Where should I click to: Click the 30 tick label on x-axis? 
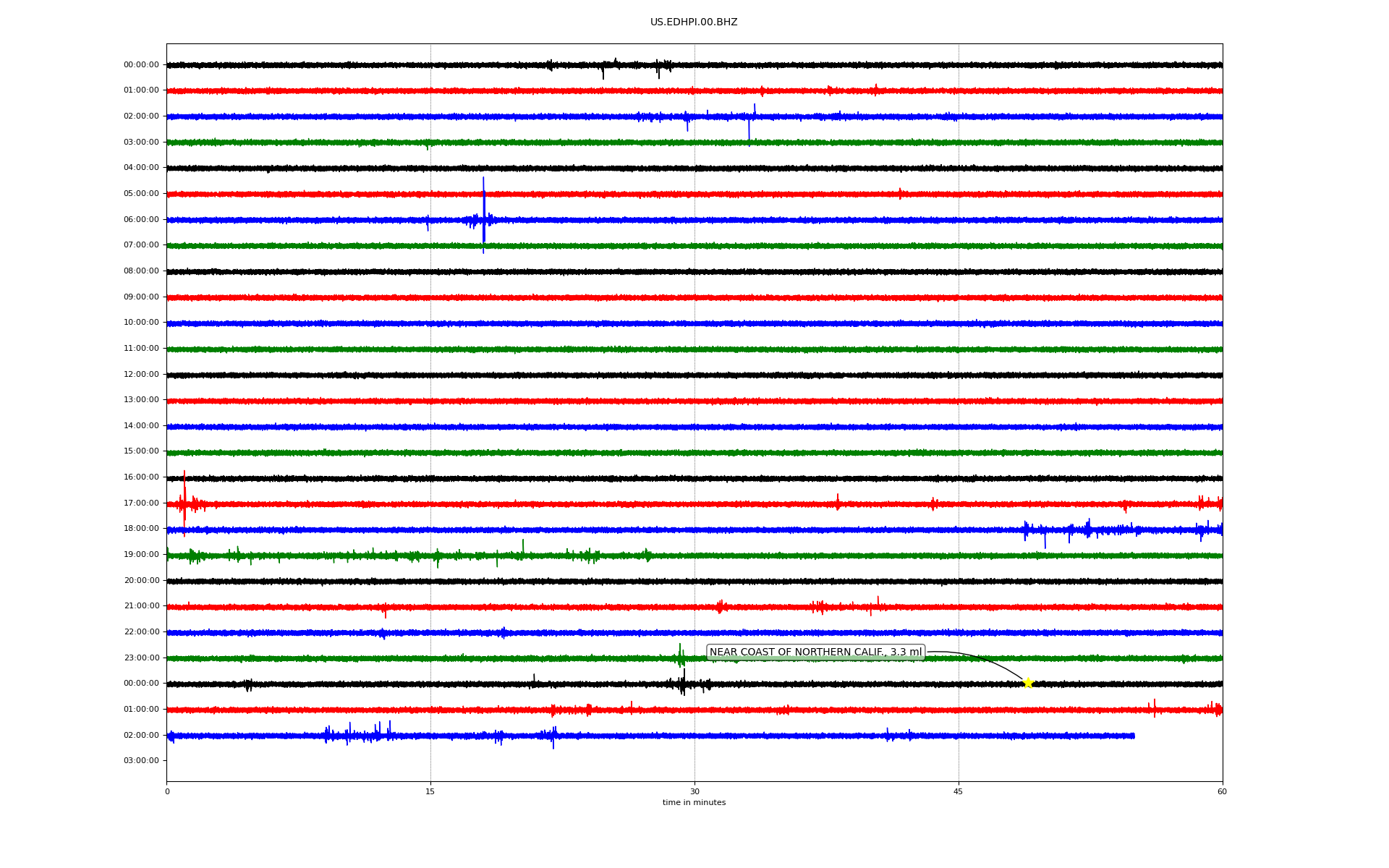click(x=694, y=791)
